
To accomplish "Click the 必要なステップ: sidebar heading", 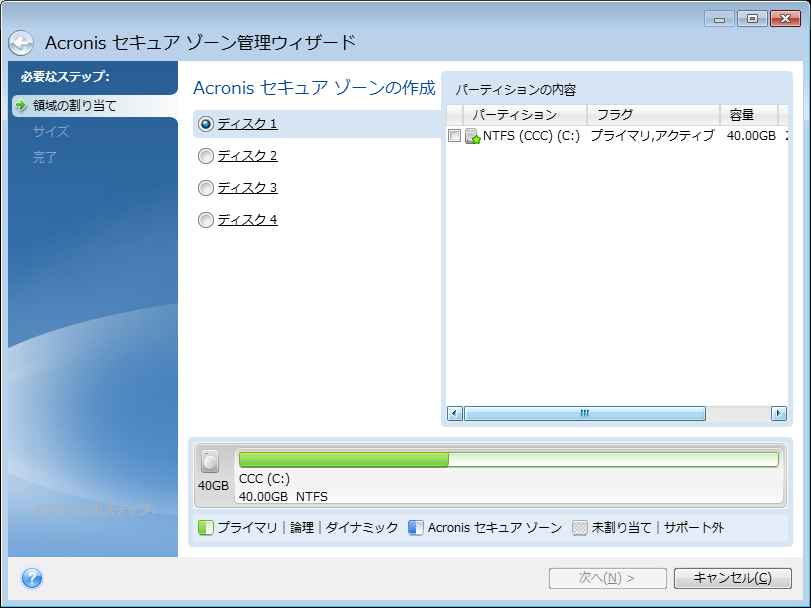I will point(65,77).
